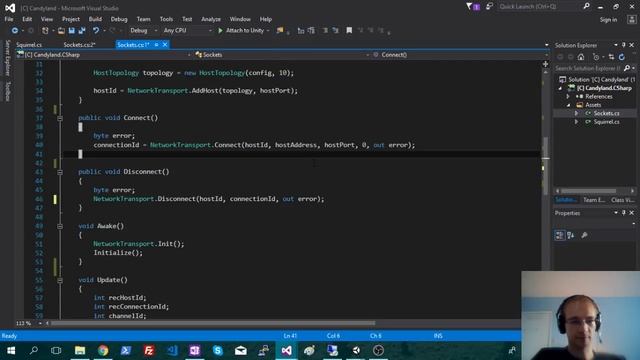Expand the References node
This screenshot has height=360, width=640.
click(568, 97)
